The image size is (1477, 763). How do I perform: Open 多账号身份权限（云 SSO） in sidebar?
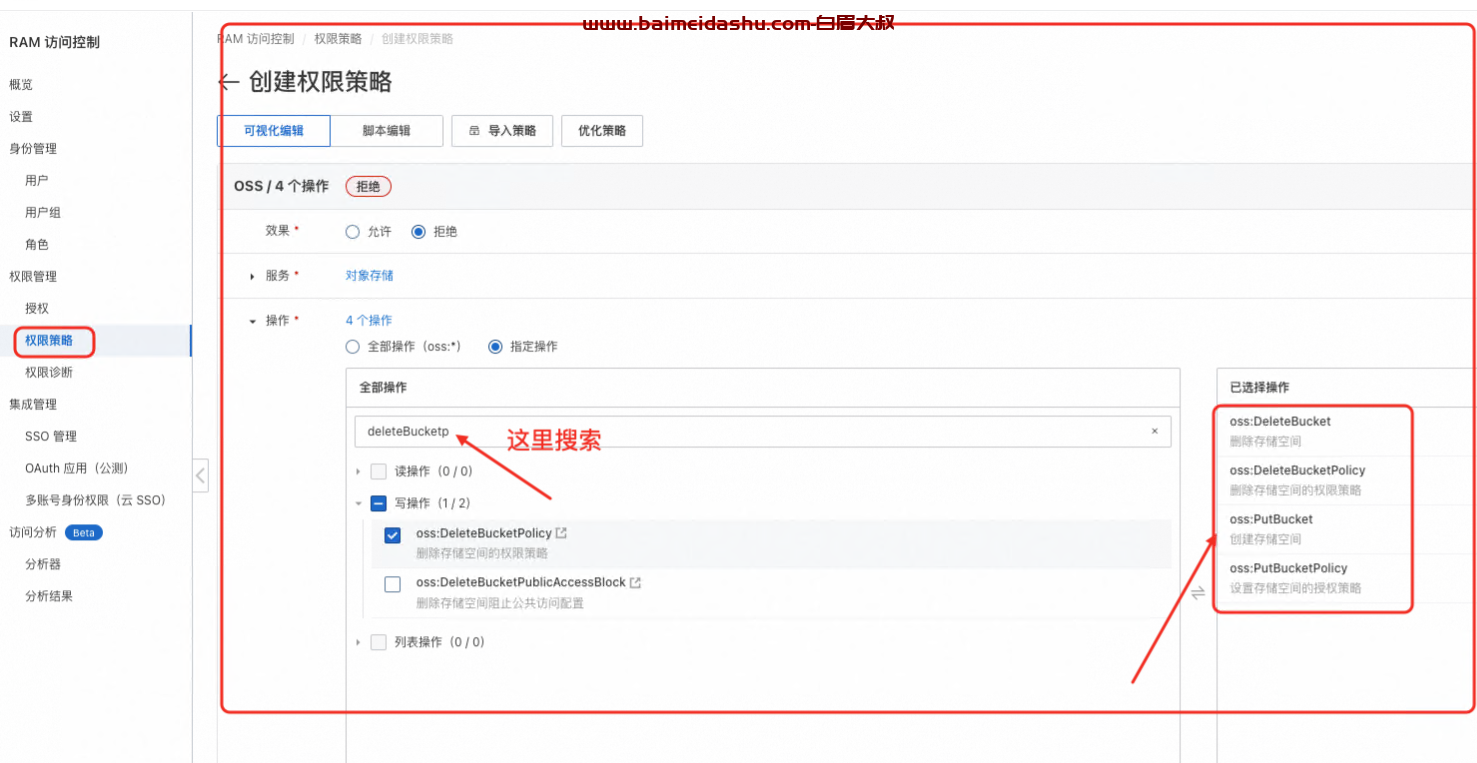click(x=96, y=500)
